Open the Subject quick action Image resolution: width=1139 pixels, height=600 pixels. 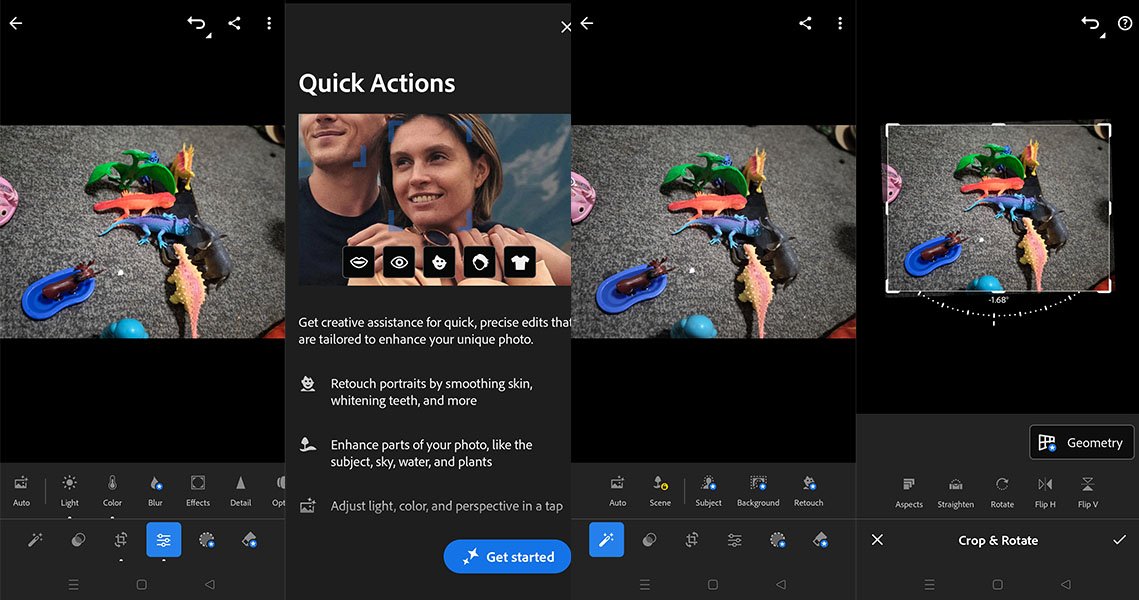pyautogui.click(x=708, y=490)
